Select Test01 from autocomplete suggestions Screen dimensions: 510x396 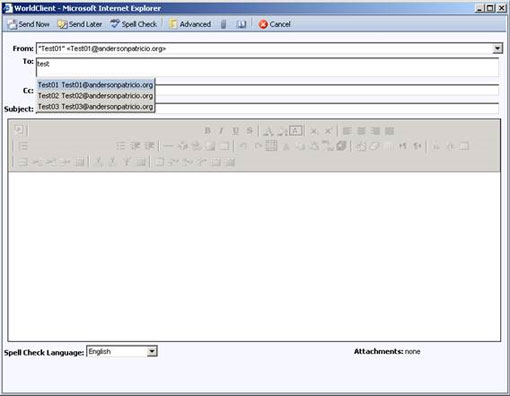click(95, 85)
